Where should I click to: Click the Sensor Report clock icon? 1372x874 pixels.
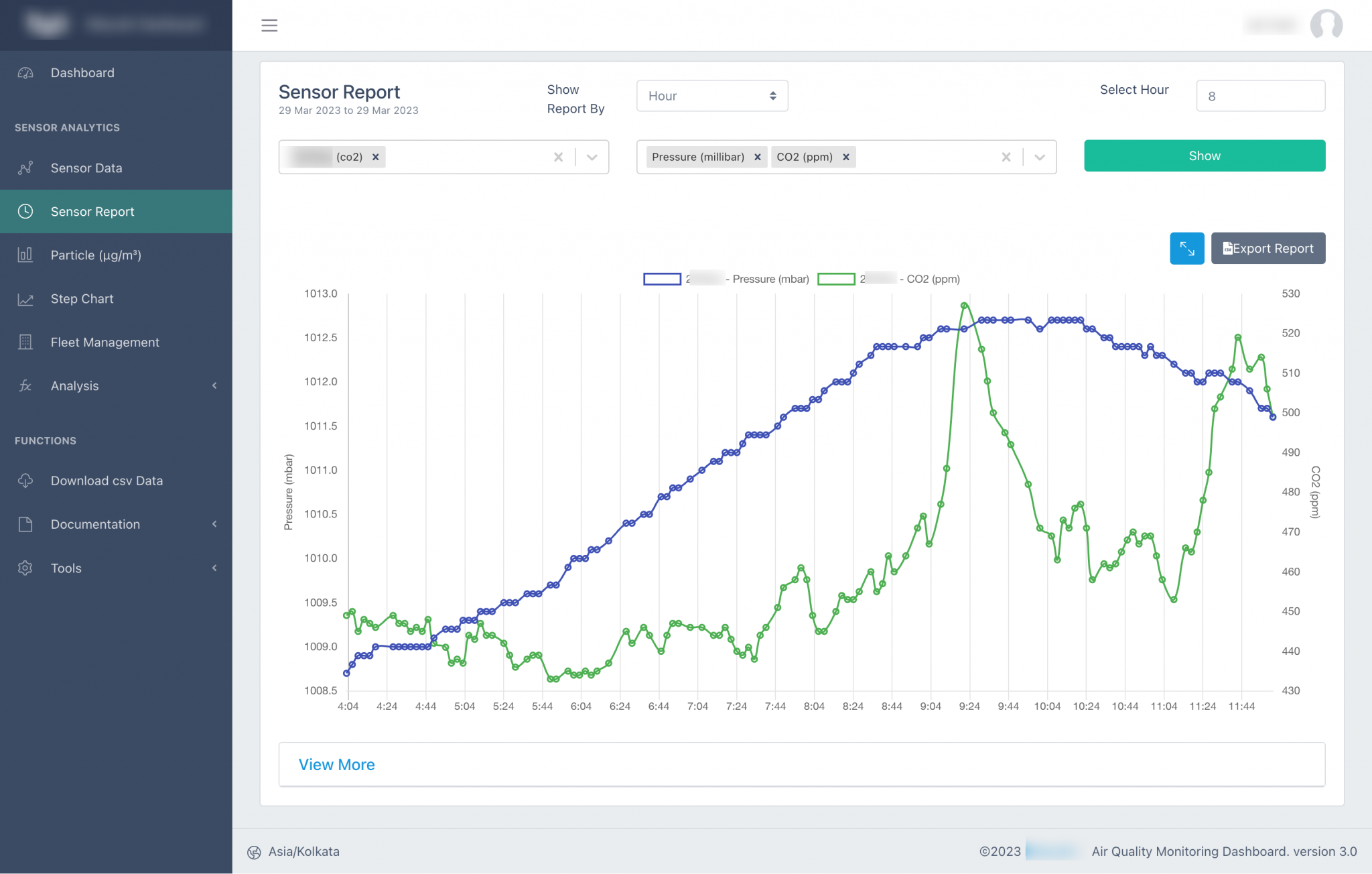click(x=25, y=211)
